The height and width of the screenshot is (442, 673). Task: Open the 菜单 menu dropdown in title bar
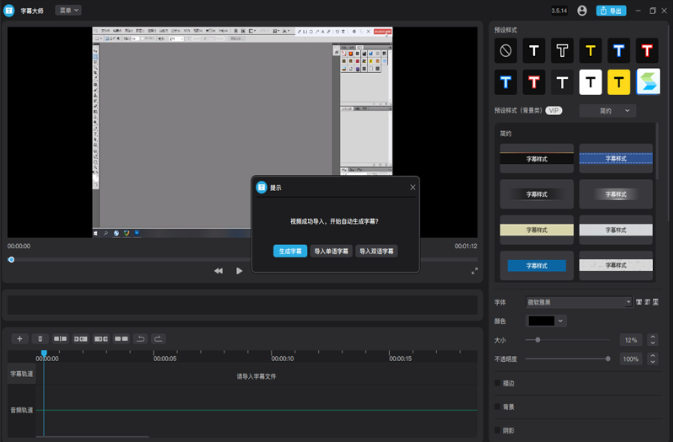[x=69, y=10]
